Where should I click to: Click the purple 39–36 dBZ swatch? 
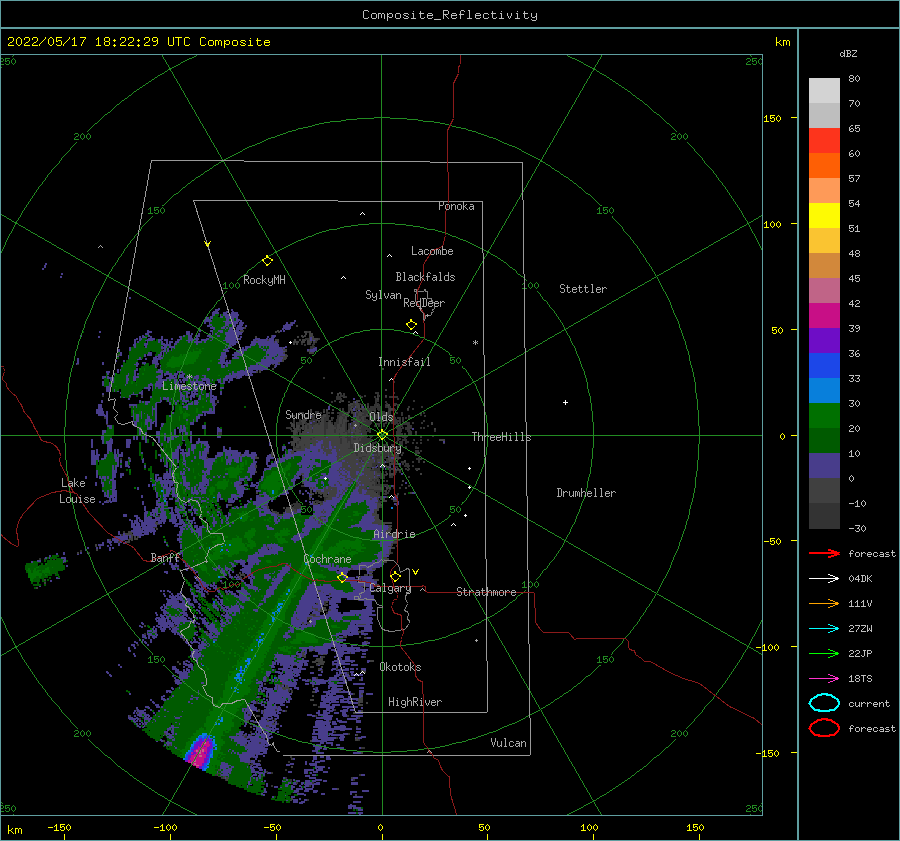[824, 341]
